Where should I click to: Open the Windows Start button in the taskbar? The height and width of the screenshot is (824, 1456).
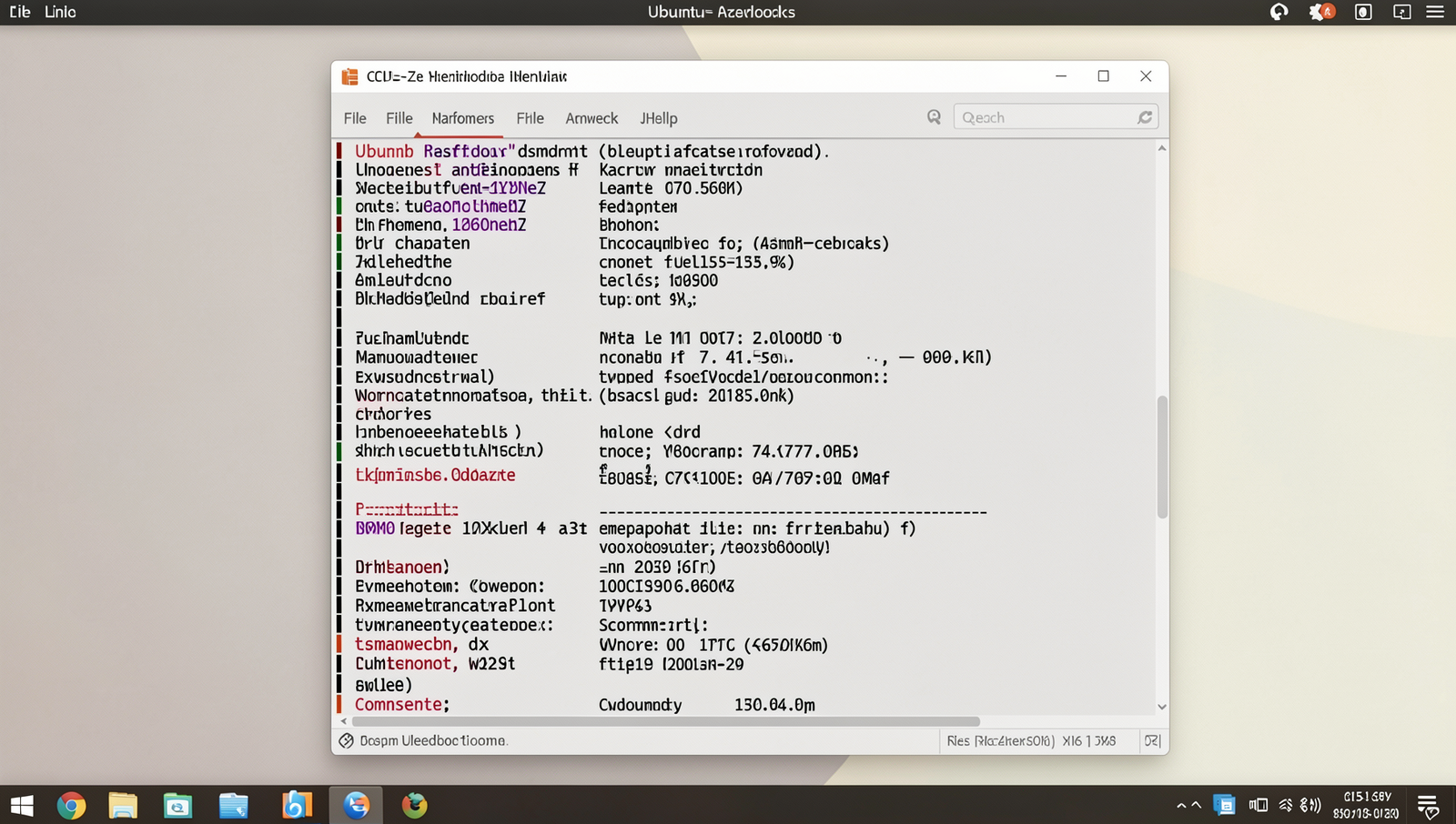[22, 806]
